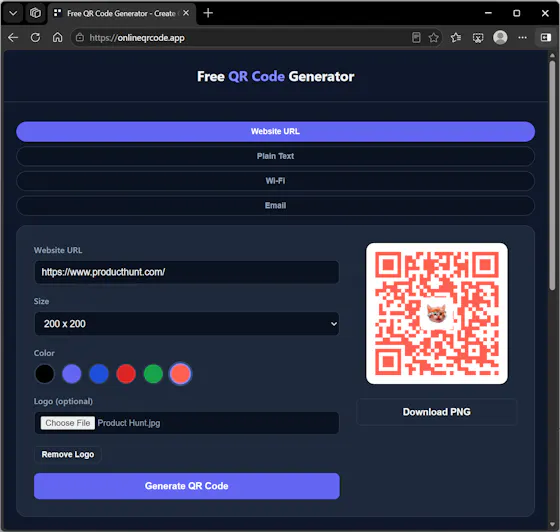Screen dimensions: 560x532
Task: Choose the black color swatch
Action: [x=45, y=374]
